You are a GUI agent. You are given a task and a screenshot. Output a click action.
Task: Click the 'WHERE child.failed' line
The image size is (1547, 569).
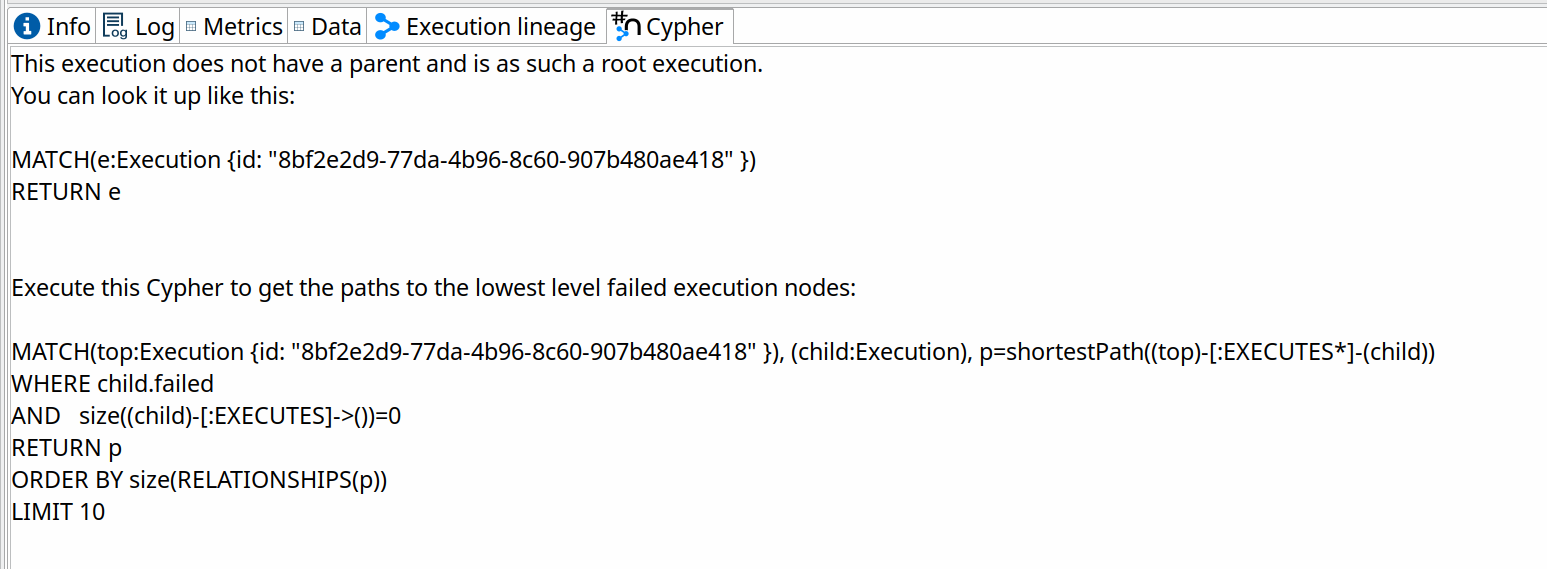pyautogui.click(x=112, y=384)
